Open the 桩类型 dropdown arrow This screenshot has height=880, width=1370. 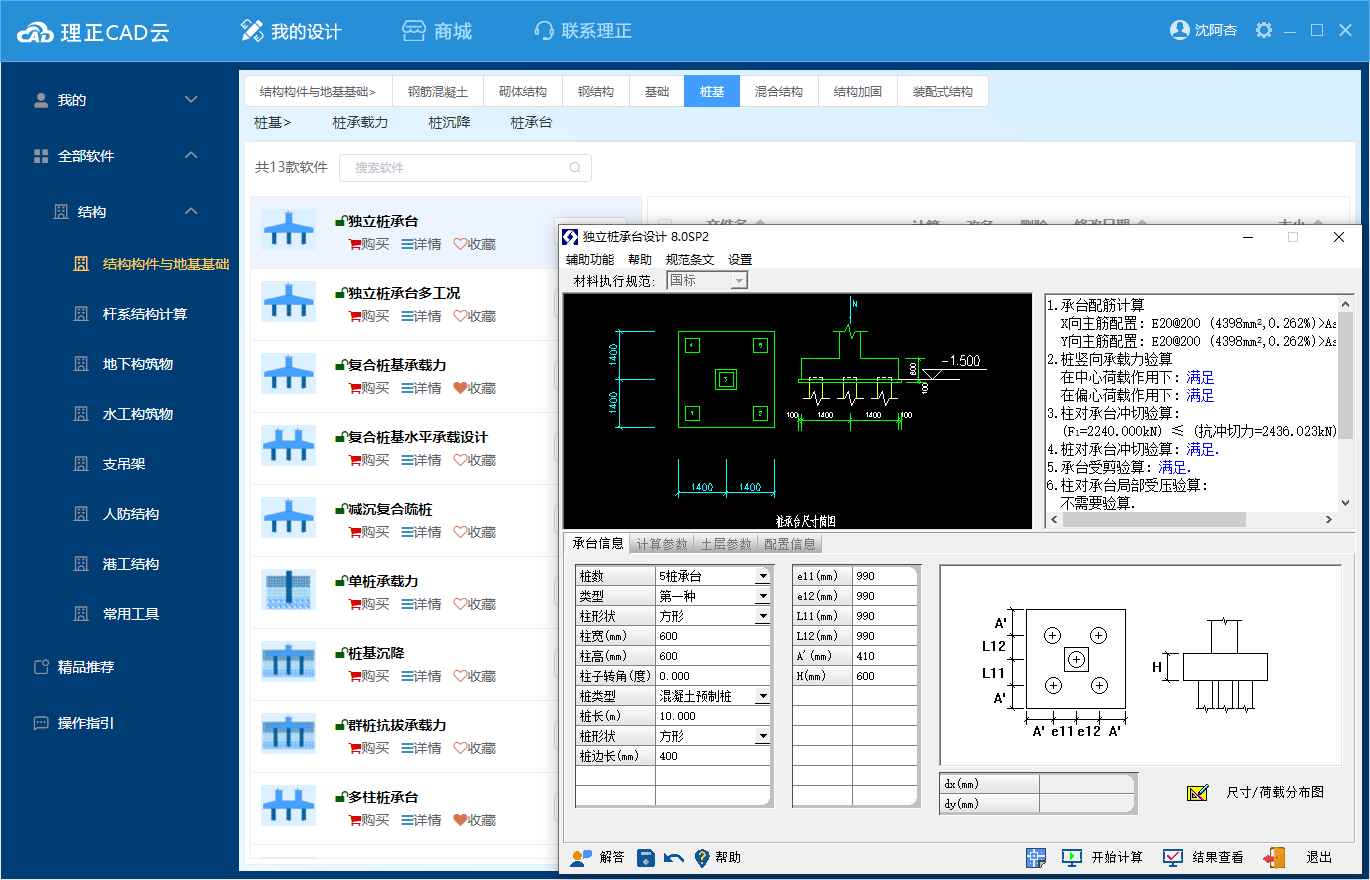762,696
